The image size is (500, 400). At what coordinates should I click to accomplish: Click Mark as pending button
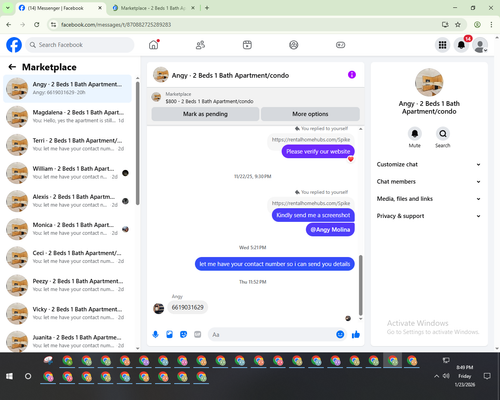(x=205, y=114)
